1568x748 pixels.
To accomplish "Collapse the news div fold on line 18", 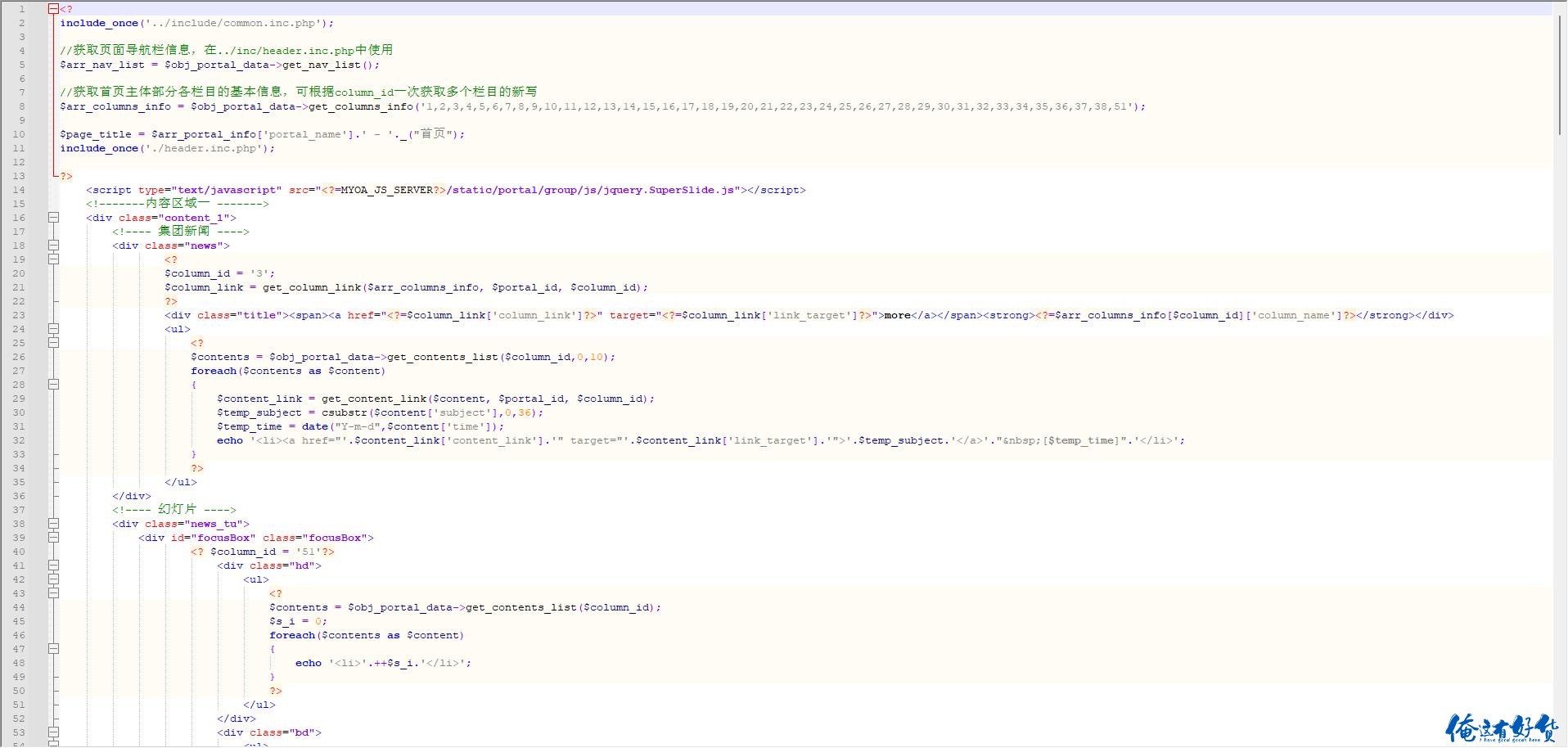I will click(53, 246).
